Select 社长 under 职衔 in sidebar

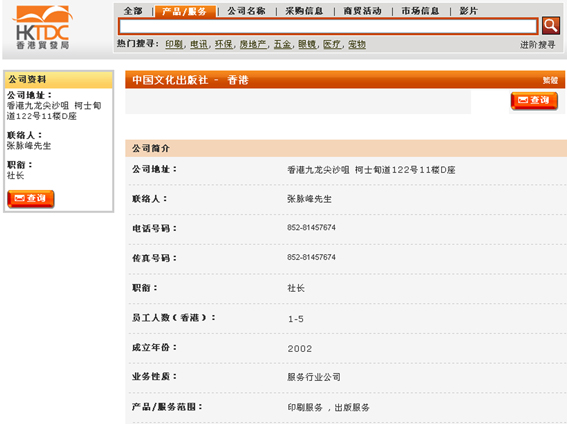click(15, 175)
